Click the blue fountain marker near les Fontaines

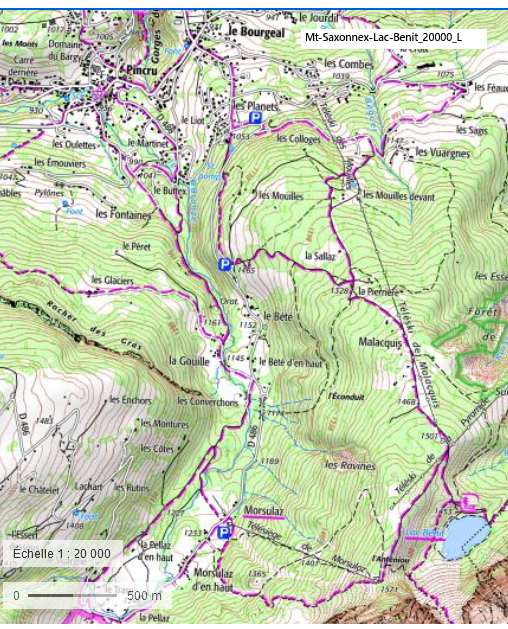click(x=65, y=204)
